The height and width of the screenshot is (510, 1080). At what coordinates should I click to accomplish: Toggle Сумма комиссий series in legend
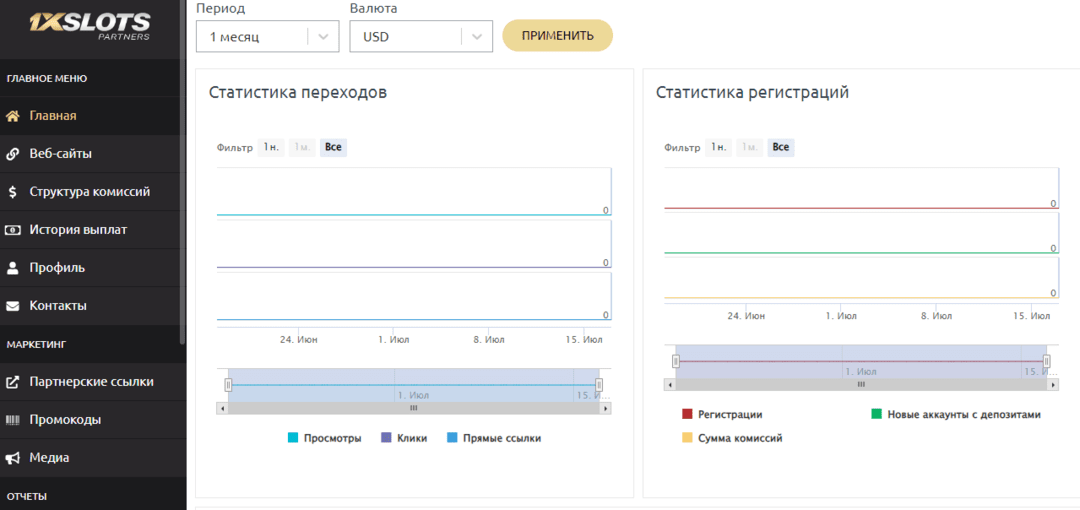point(732,438)
